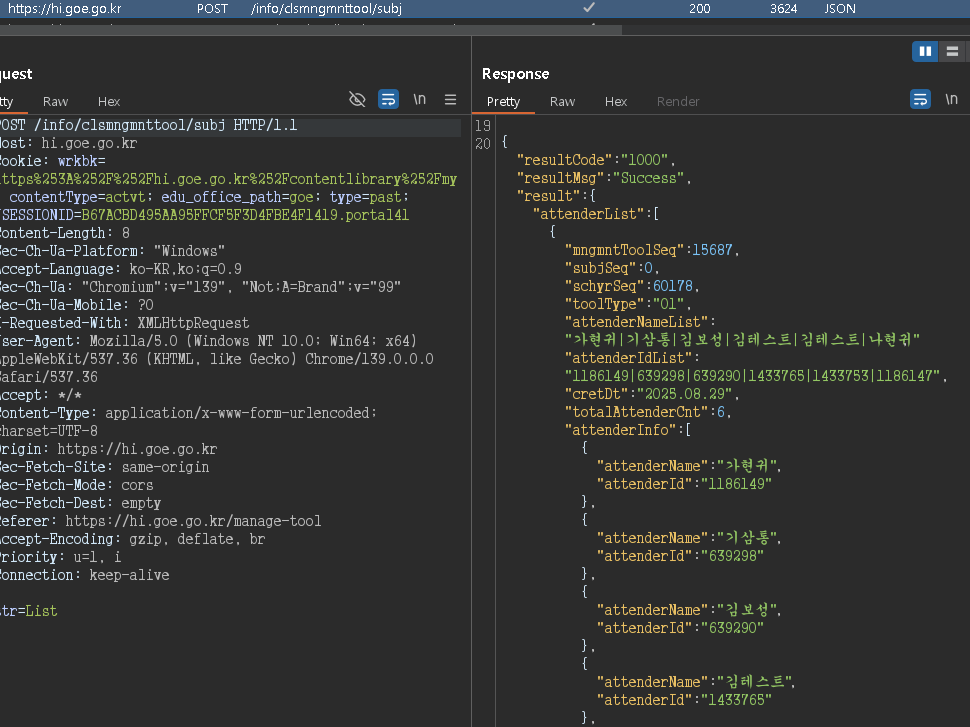Toggle word wrap in Response panel
Image resolution: width=970 pixels, height=727 pixels.
920,99
